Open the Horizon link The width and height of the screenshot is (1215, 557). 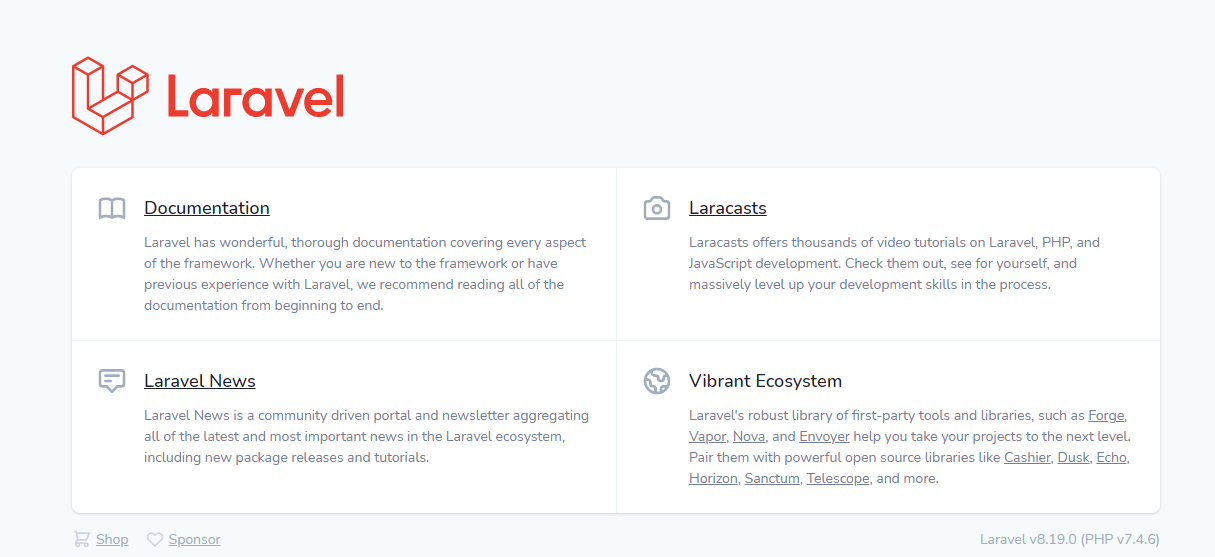click(x=715, y=478)
